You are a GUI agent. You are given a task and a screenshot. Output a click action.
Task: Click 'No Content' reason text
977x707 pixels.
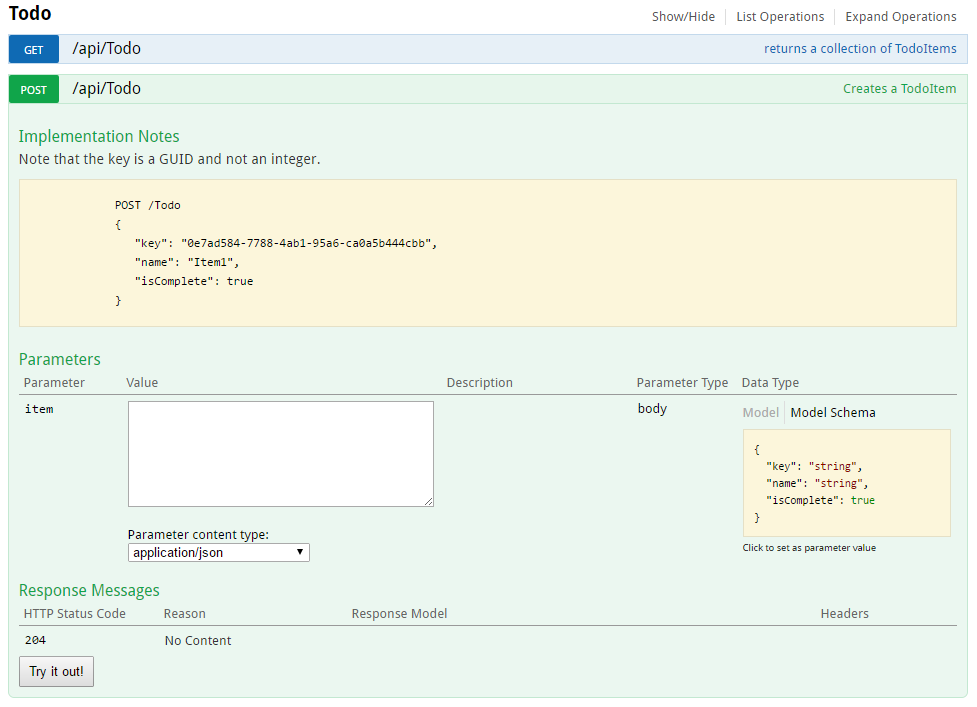pos(198,640)
